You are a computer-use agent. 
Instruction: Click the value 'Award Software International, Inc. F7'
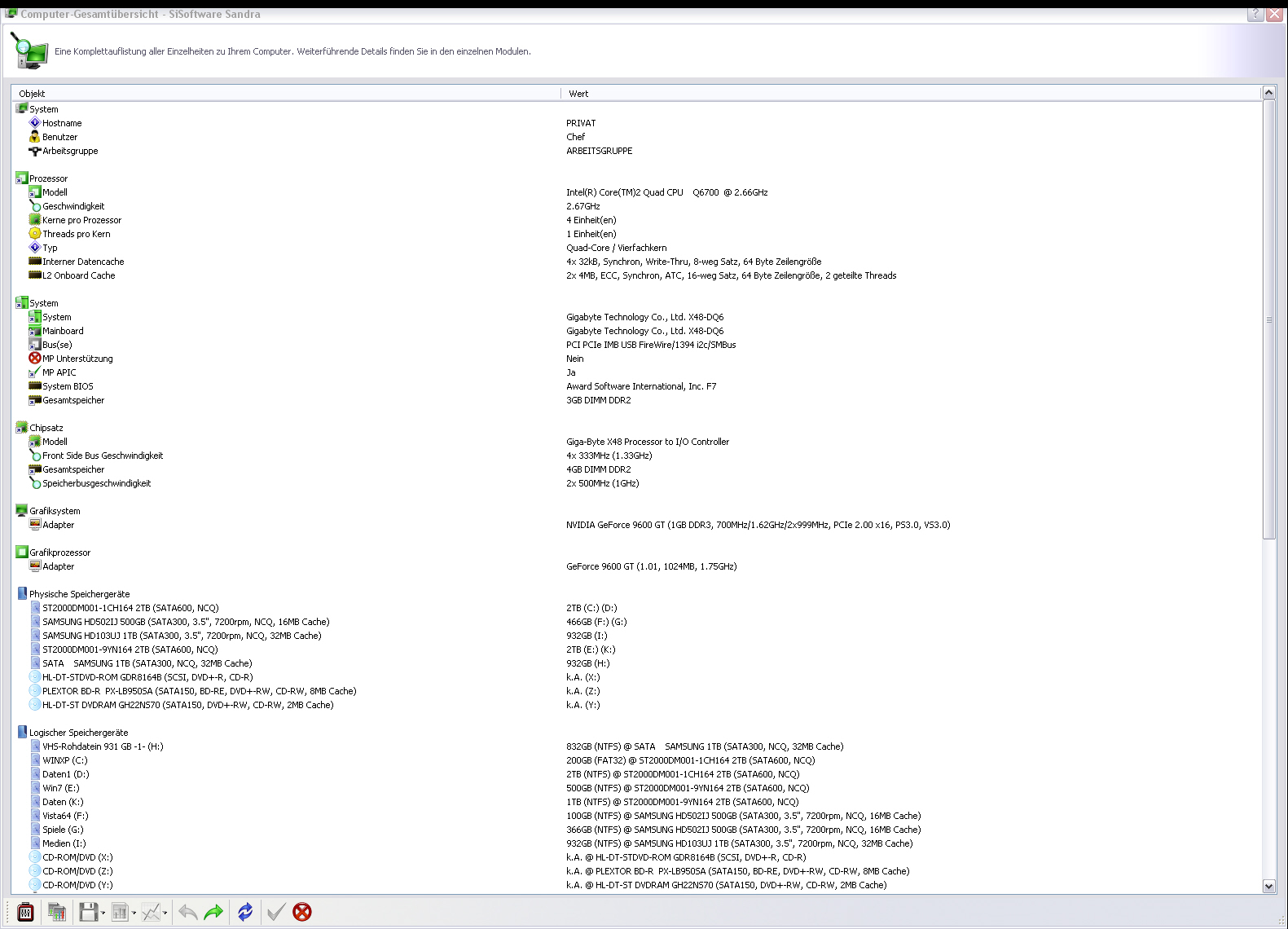(641, 386)
